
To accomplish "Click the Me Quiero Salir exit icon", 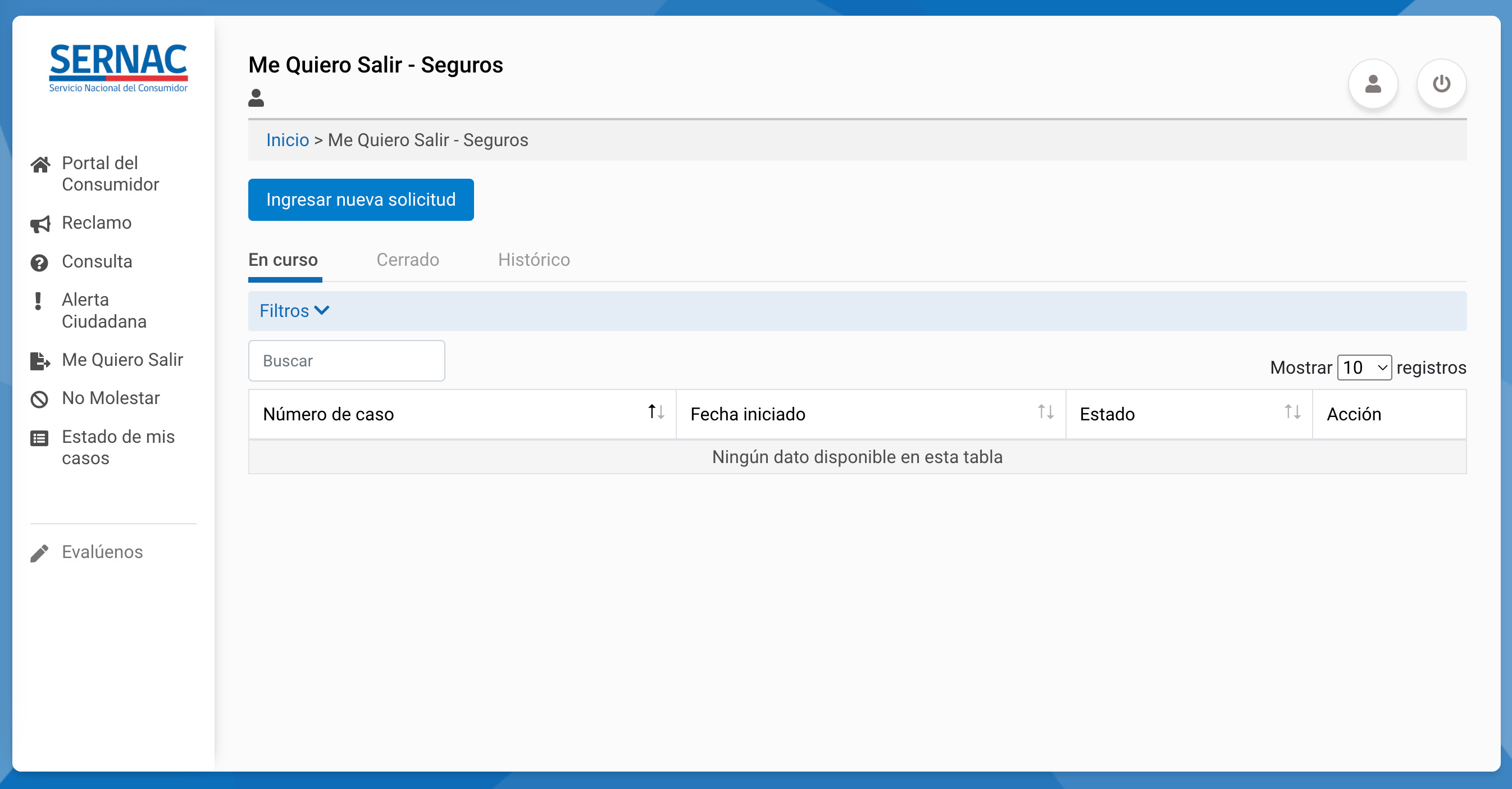I will tap(40, 360).
